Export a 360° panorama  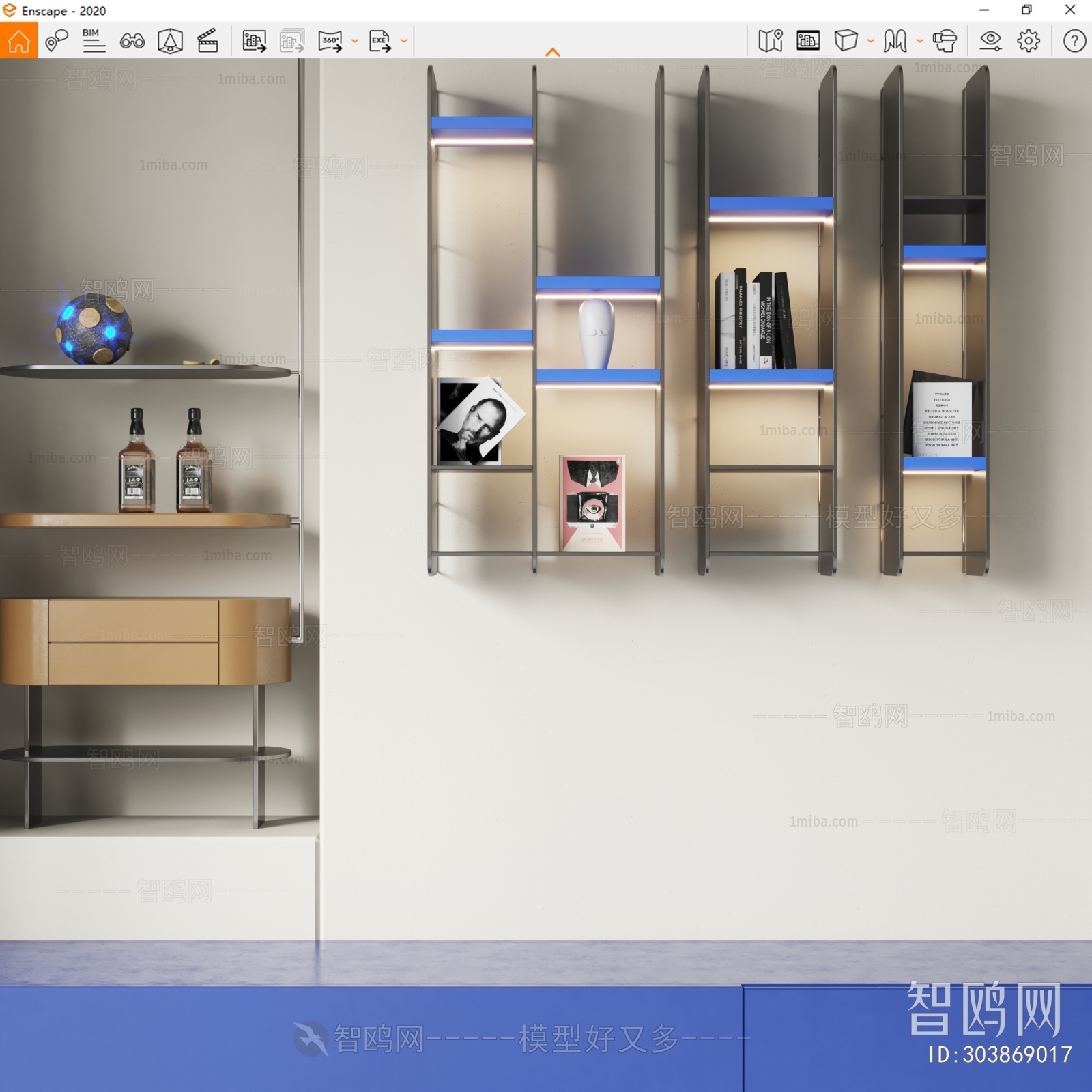[330, 41]
